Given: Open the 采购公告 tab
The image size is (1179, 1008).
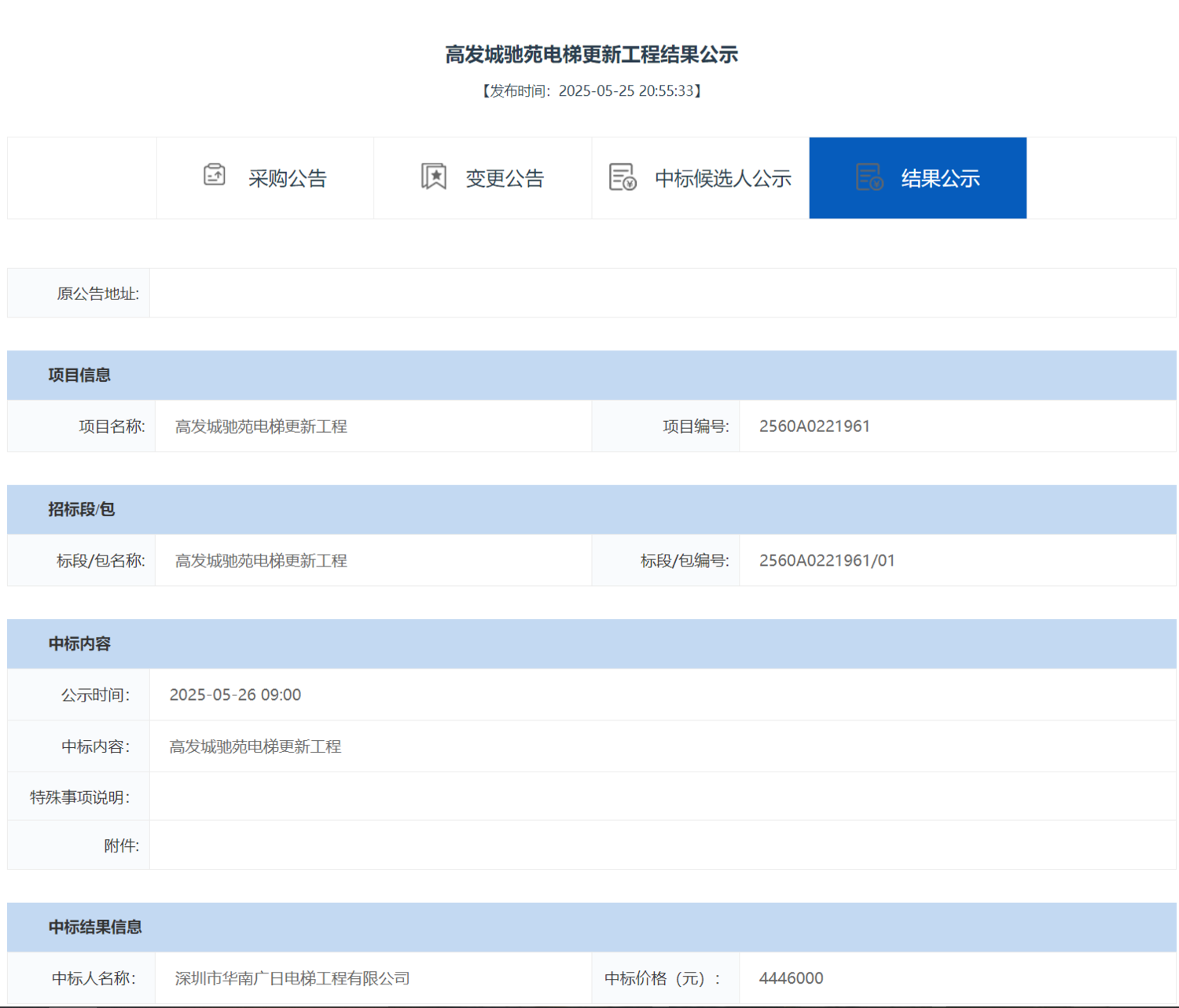Looking at the screenshot, I should (x=265, y=178).
